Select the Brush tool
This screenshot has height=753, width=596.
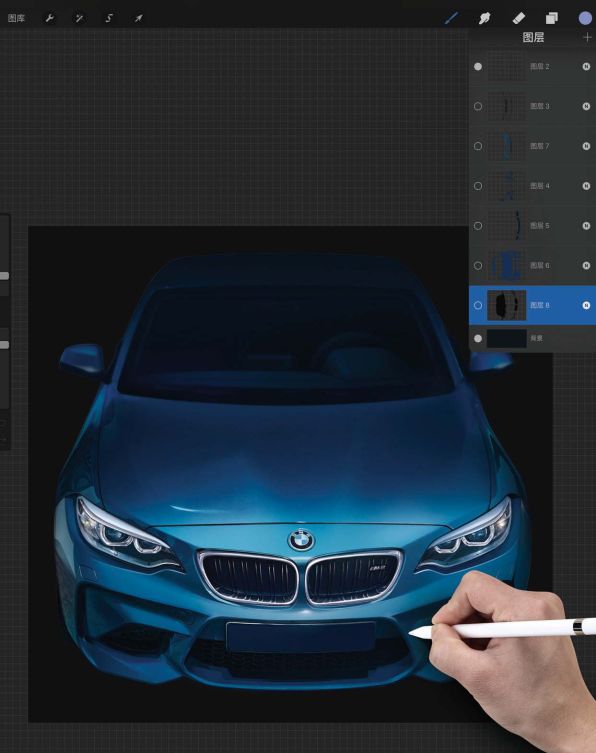(x=451, y=18)
